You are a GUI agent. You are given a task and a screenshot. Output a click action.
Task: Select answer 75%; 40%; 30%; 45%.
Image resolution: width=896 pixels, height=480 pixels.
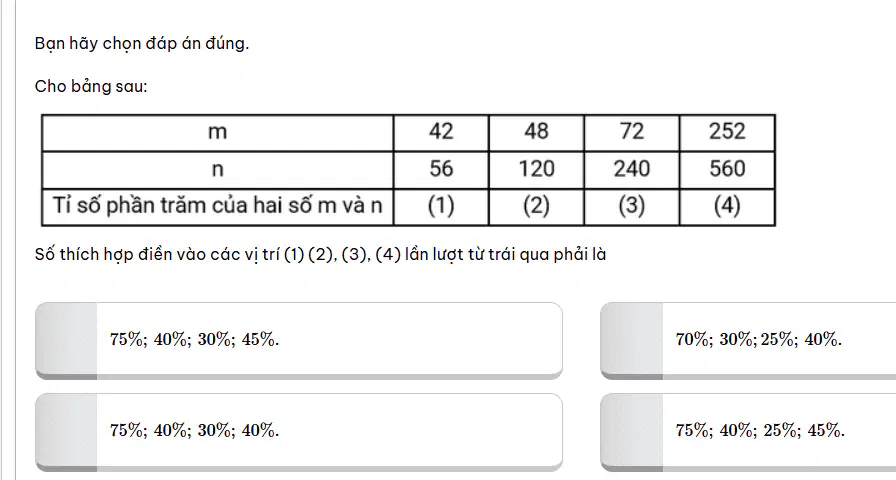pos(299,341)
